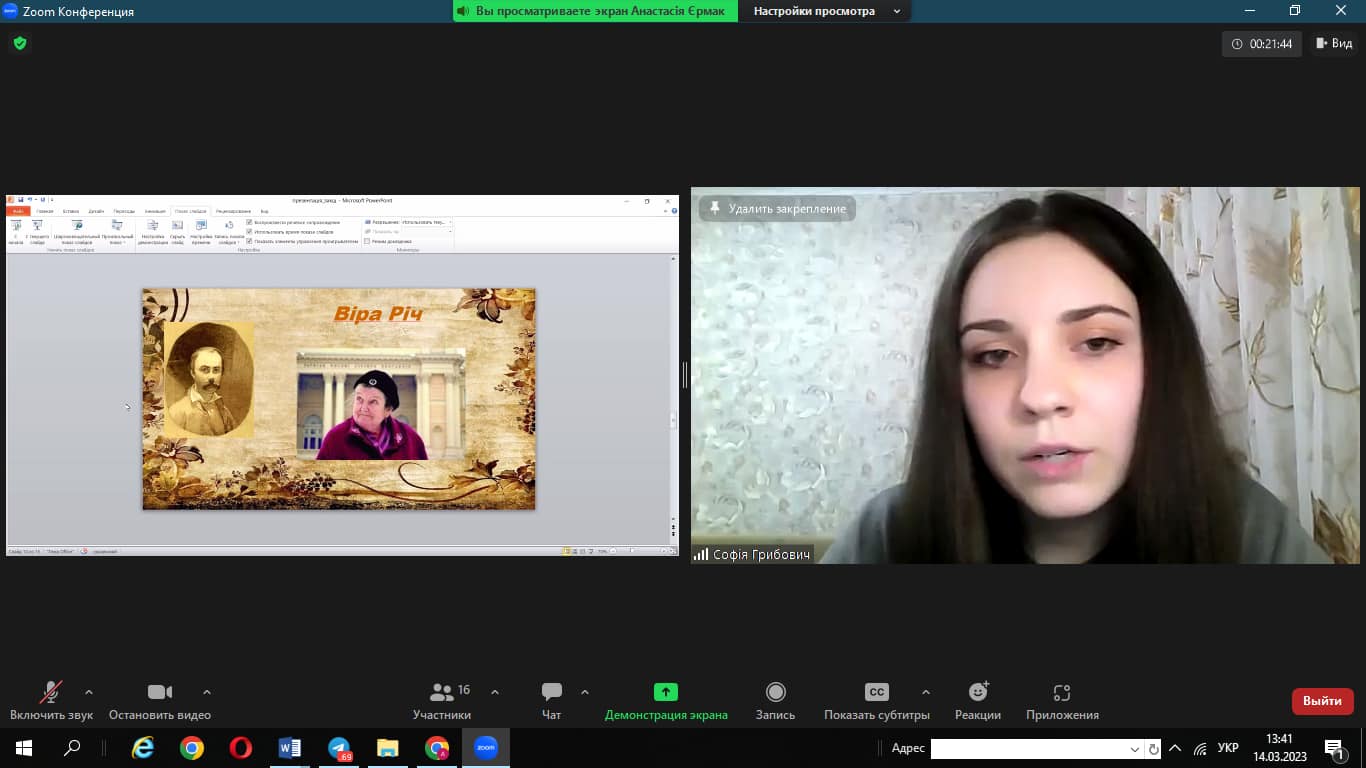1366x768 pixels.
Task: Show captions with Показать субтитры
Action: click(876, 700)
